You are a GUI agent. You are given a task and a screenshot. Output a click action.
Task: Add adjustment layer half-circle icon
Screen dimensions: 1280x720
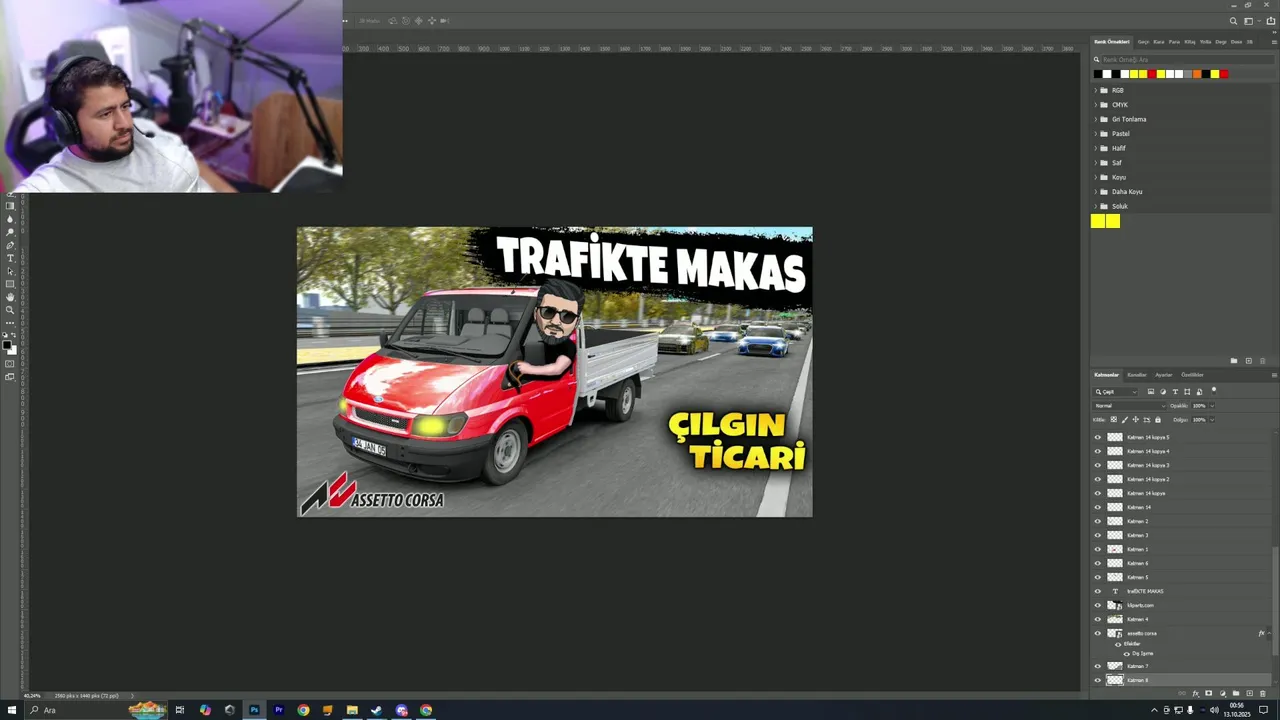(x=1223, y=693)
